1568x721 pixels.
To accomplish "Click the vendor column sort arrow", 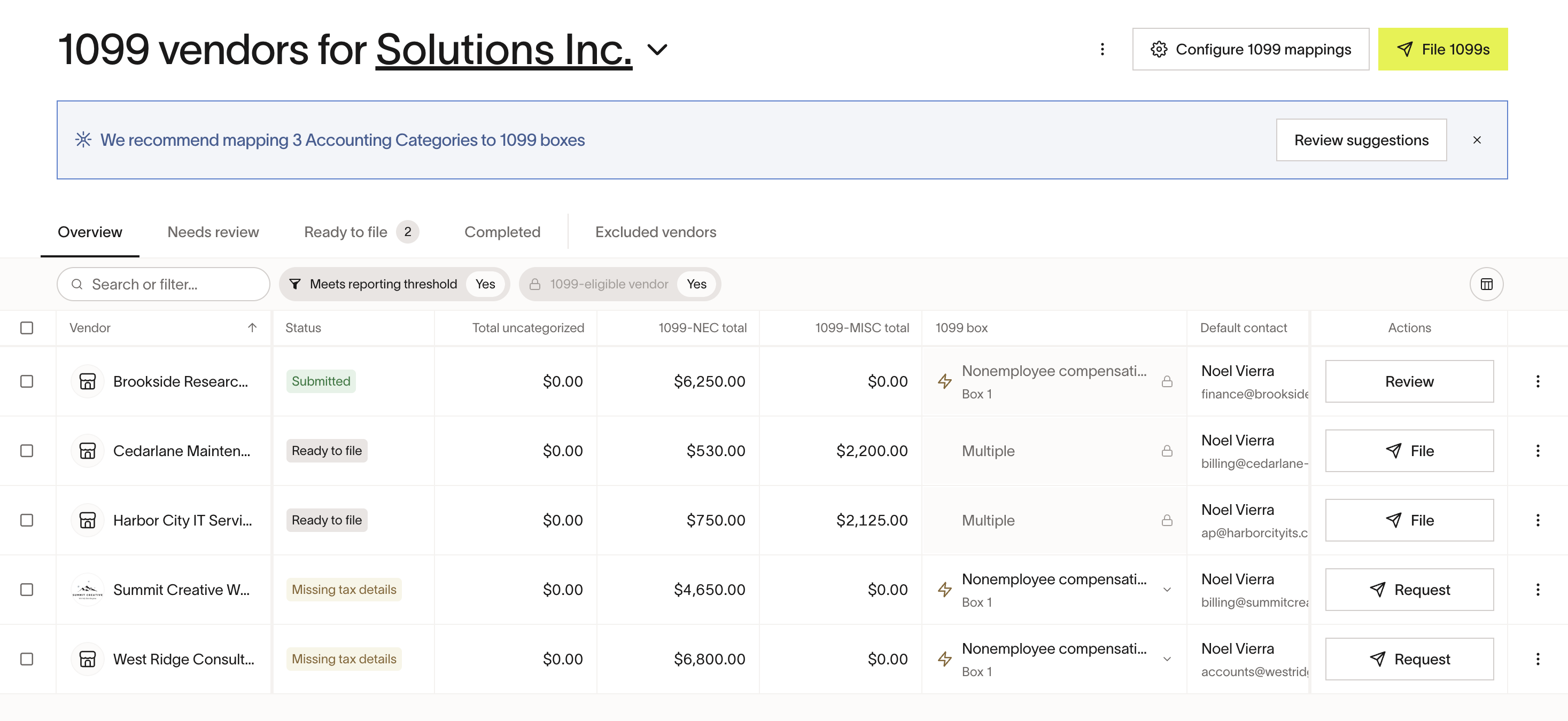I will 252,328.
